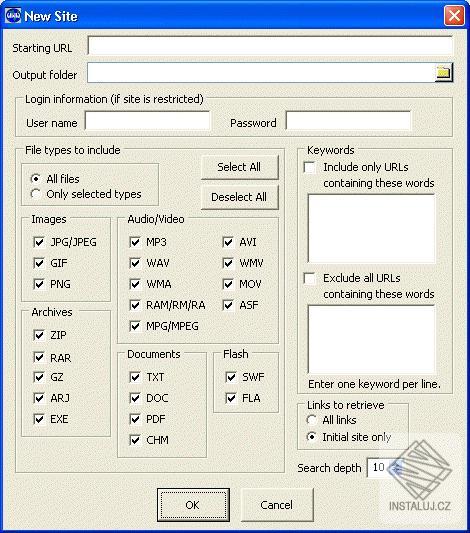Uncheck the ZIP archive type
This screenshot has height=533, width=470.
39,335
